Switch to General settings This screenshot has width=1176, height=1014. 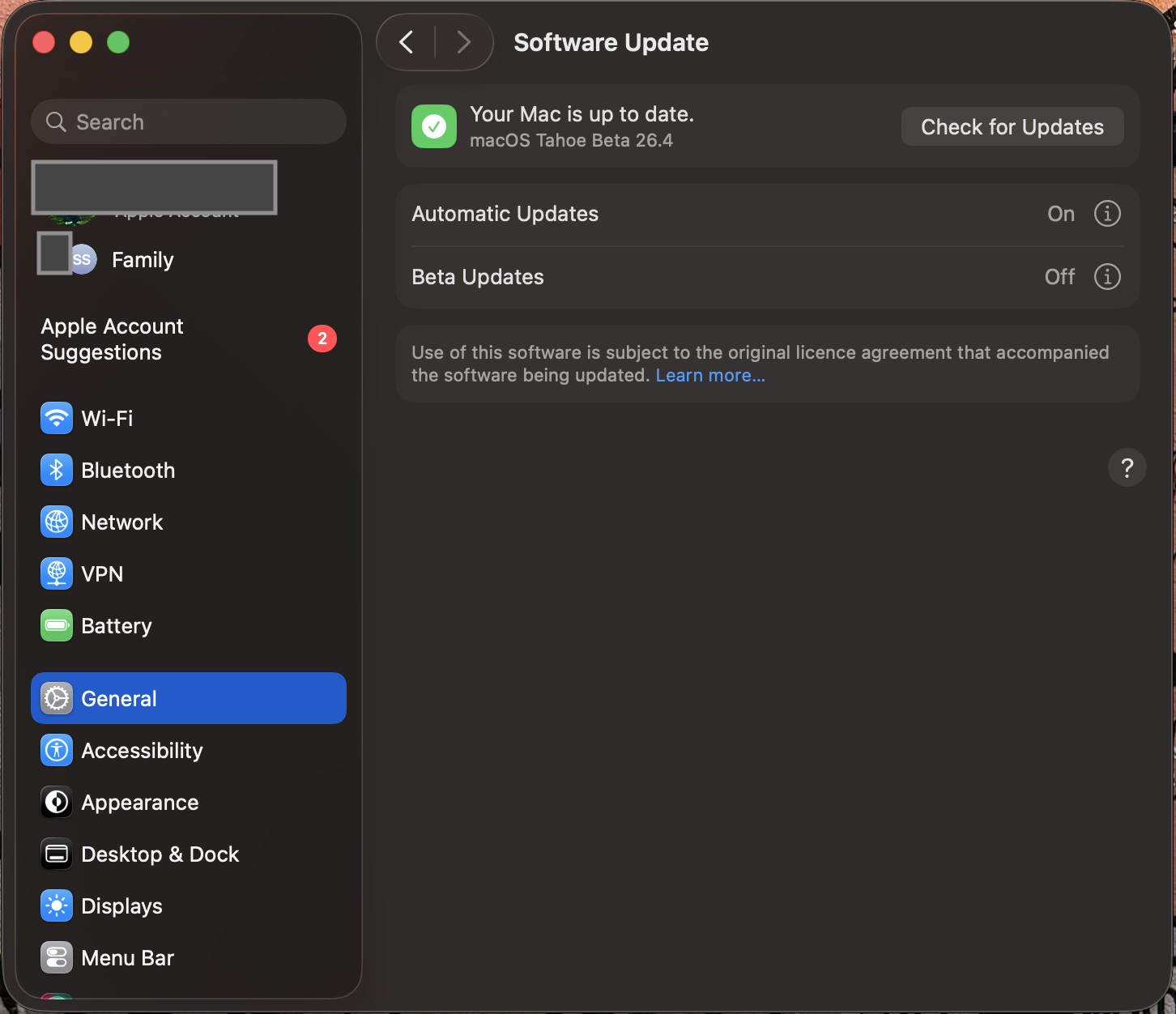(118, 698)
